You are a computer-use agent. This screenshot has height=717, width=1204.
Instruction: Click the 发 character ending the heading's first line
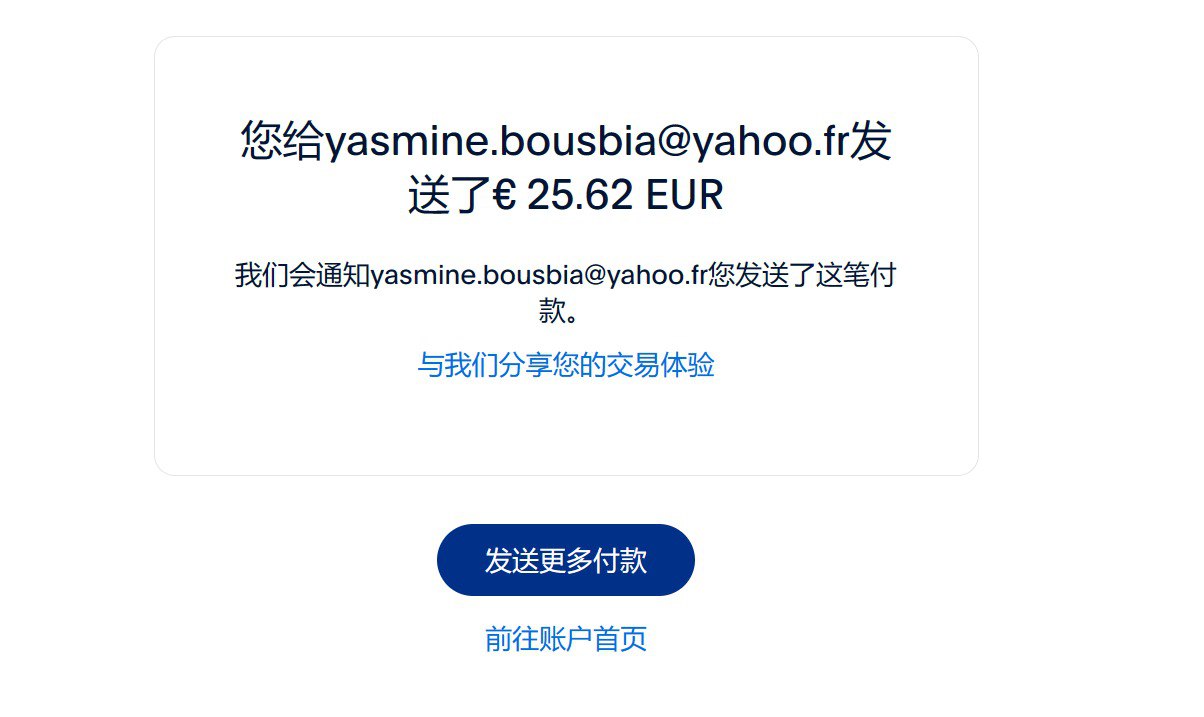click(871, 143)
